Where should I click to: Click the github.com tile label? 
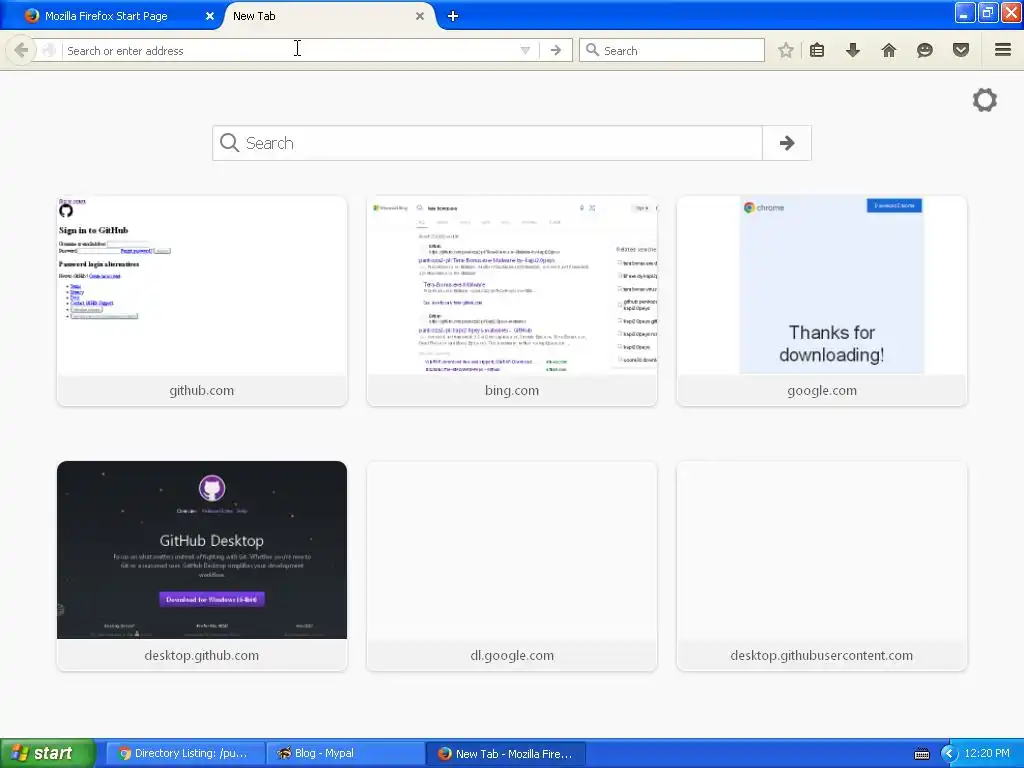click(x=202, y=391)
